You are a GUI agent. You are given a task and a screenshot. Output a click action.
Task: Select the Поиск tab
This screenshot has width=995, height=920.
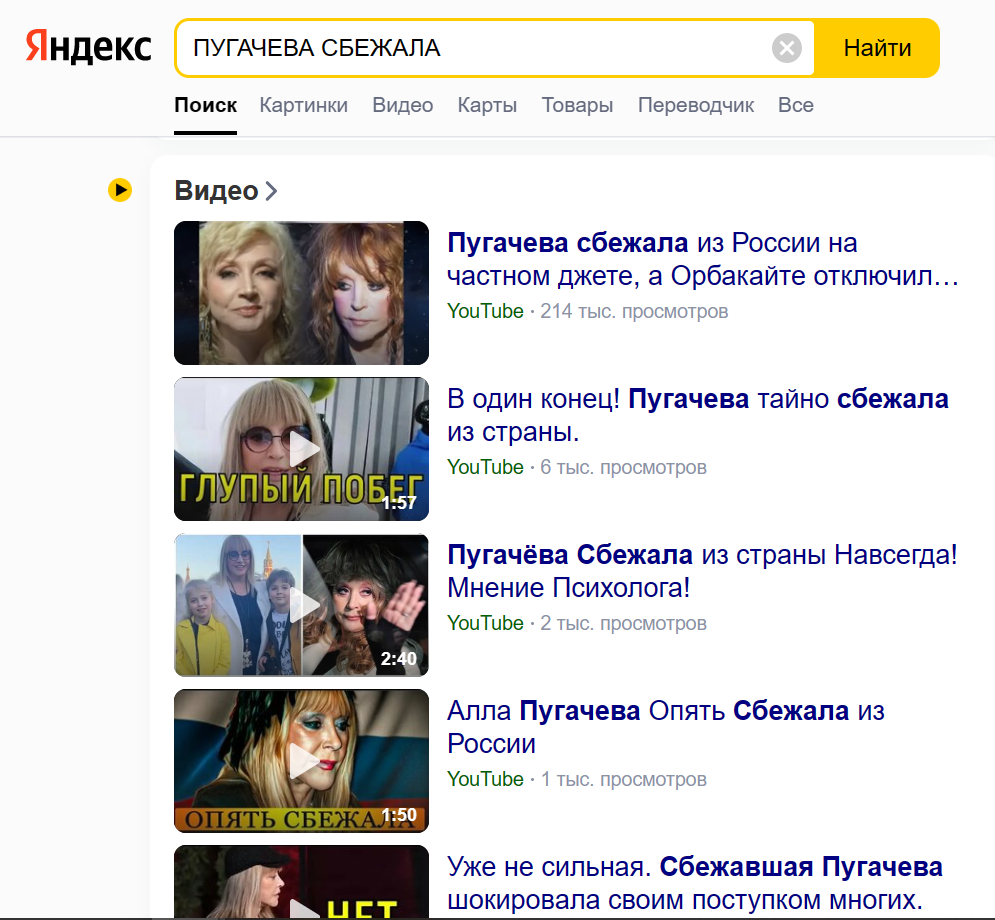[x=206, y=105]
